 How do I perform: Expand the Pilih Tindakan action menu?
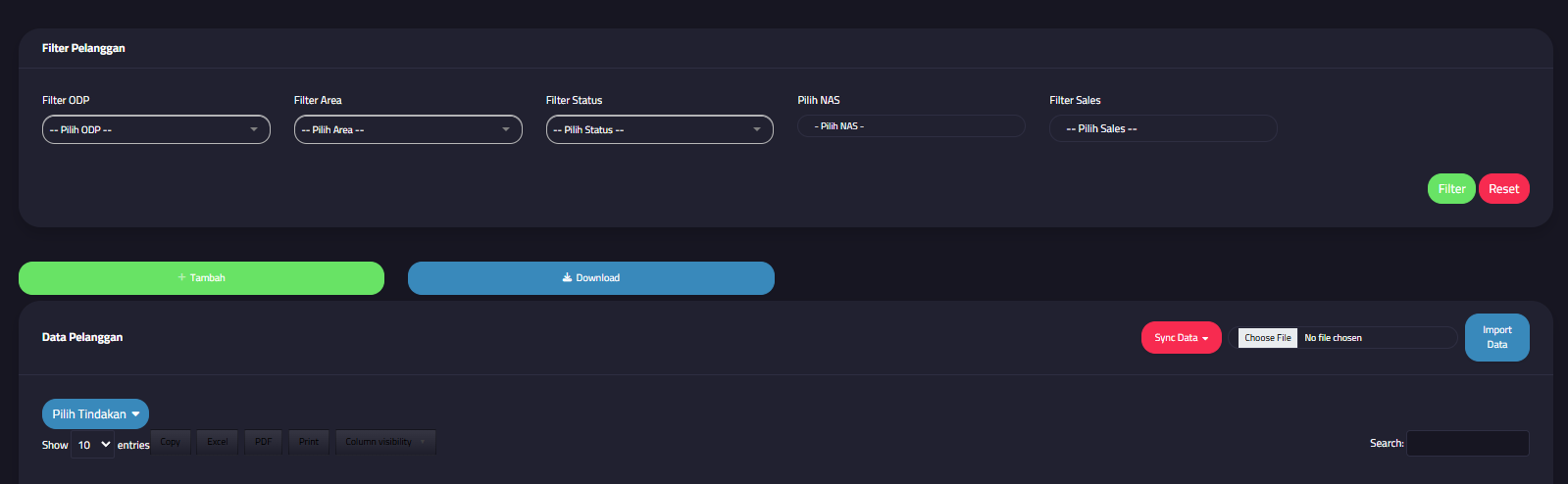95,414
